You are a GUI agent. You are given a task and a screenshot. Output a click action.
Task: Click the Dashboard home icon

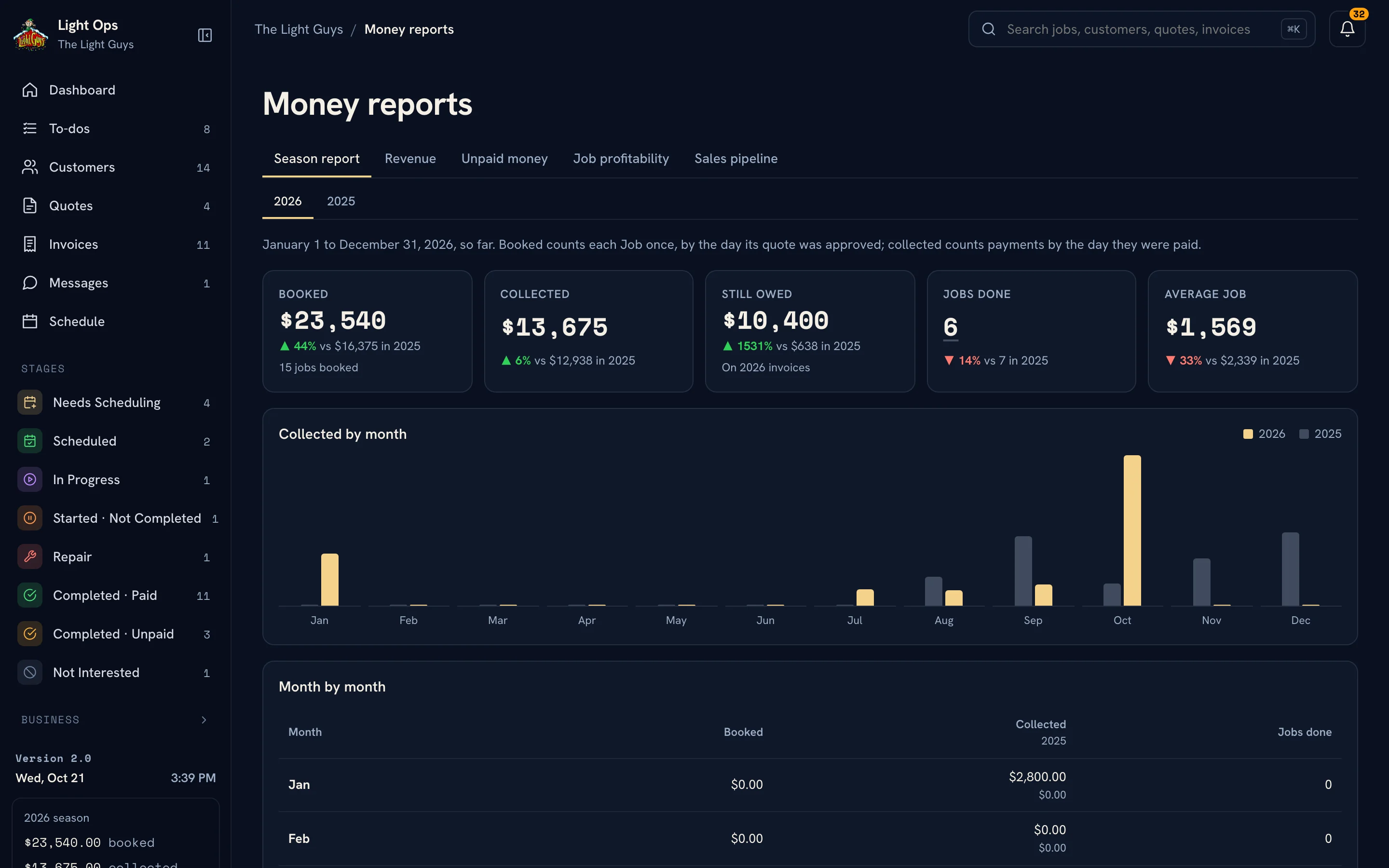tap(30, 90)
